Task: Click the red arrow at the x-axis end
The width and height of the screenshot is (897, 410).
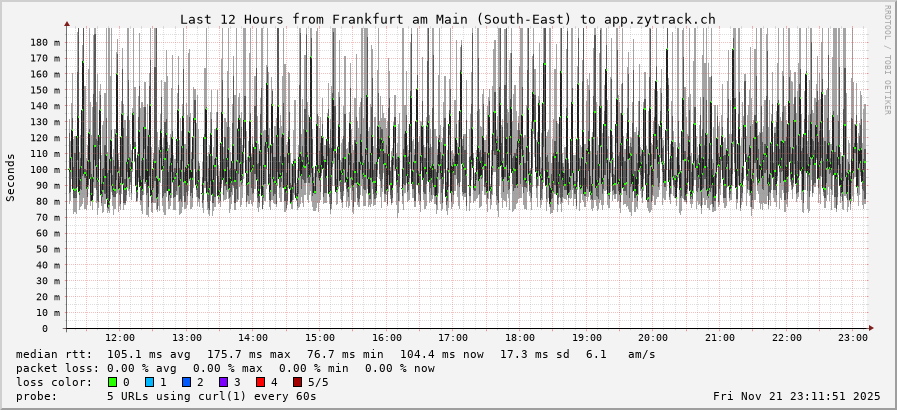Action: tap(871, 328)
